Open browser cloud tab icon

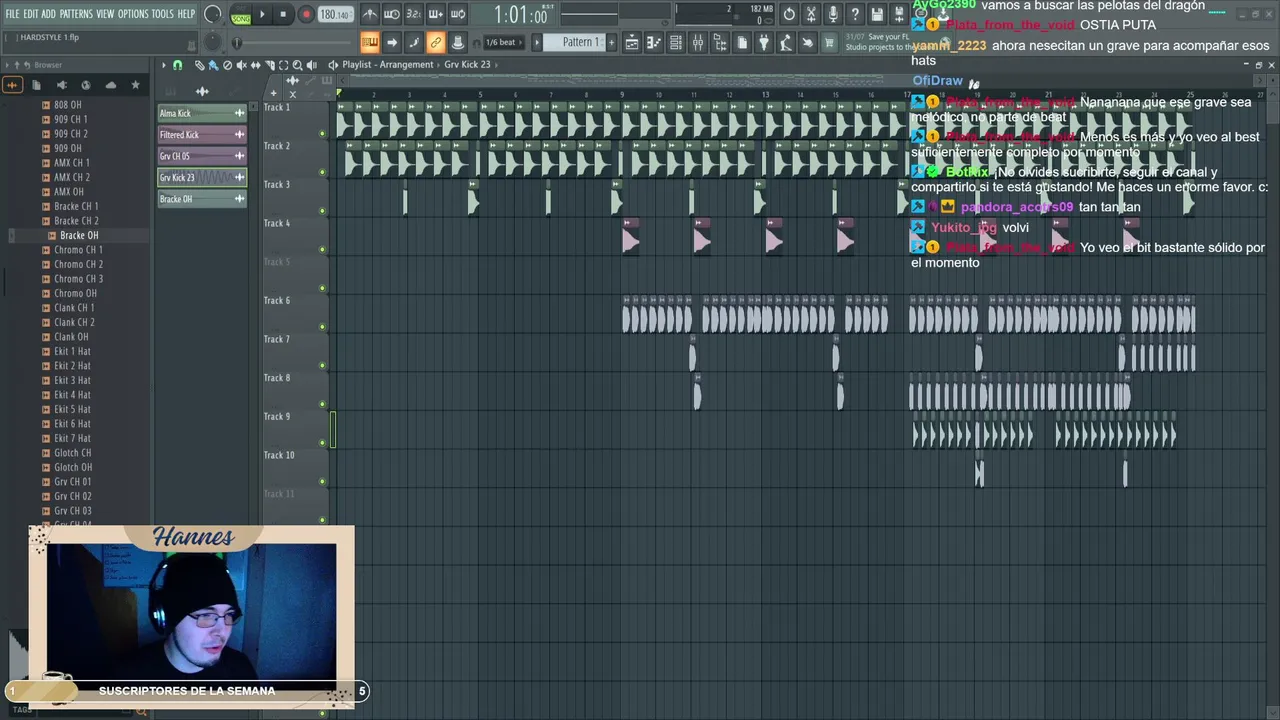(x=110, y=85)
